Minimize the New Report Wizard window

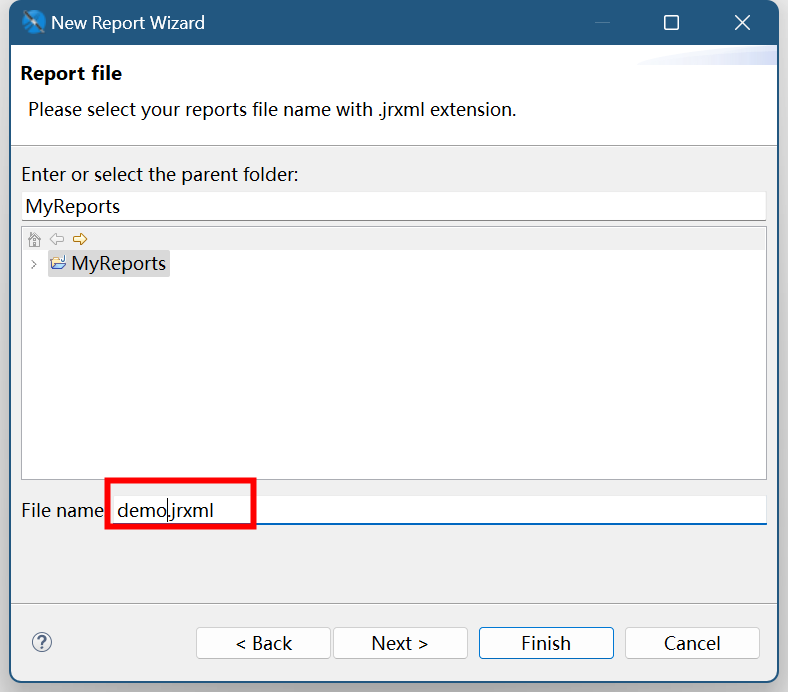[x=601, y=22]
